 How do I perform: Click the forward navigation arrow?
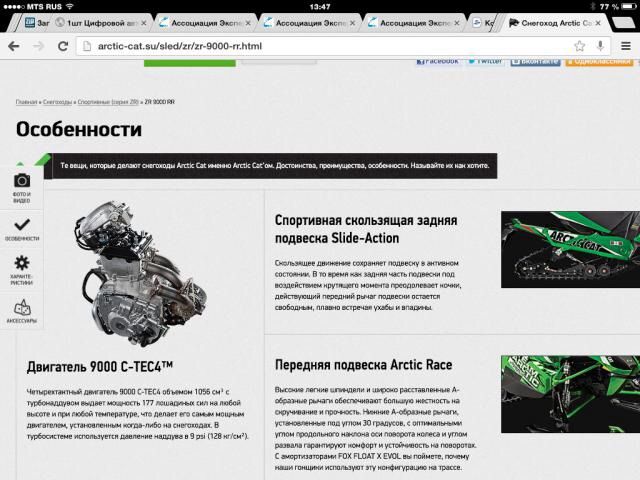(x=38, y=46)
